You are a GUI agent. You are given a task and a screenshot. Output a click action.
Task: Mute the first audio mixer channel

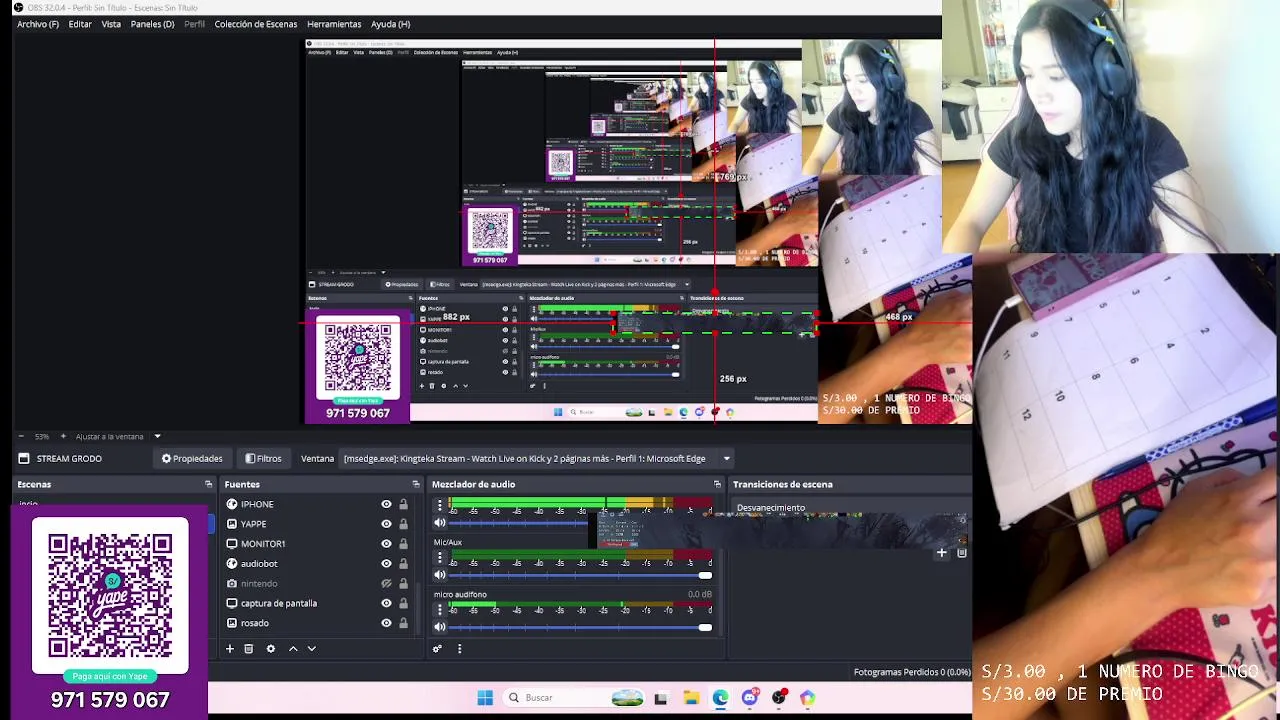[439, 523]
